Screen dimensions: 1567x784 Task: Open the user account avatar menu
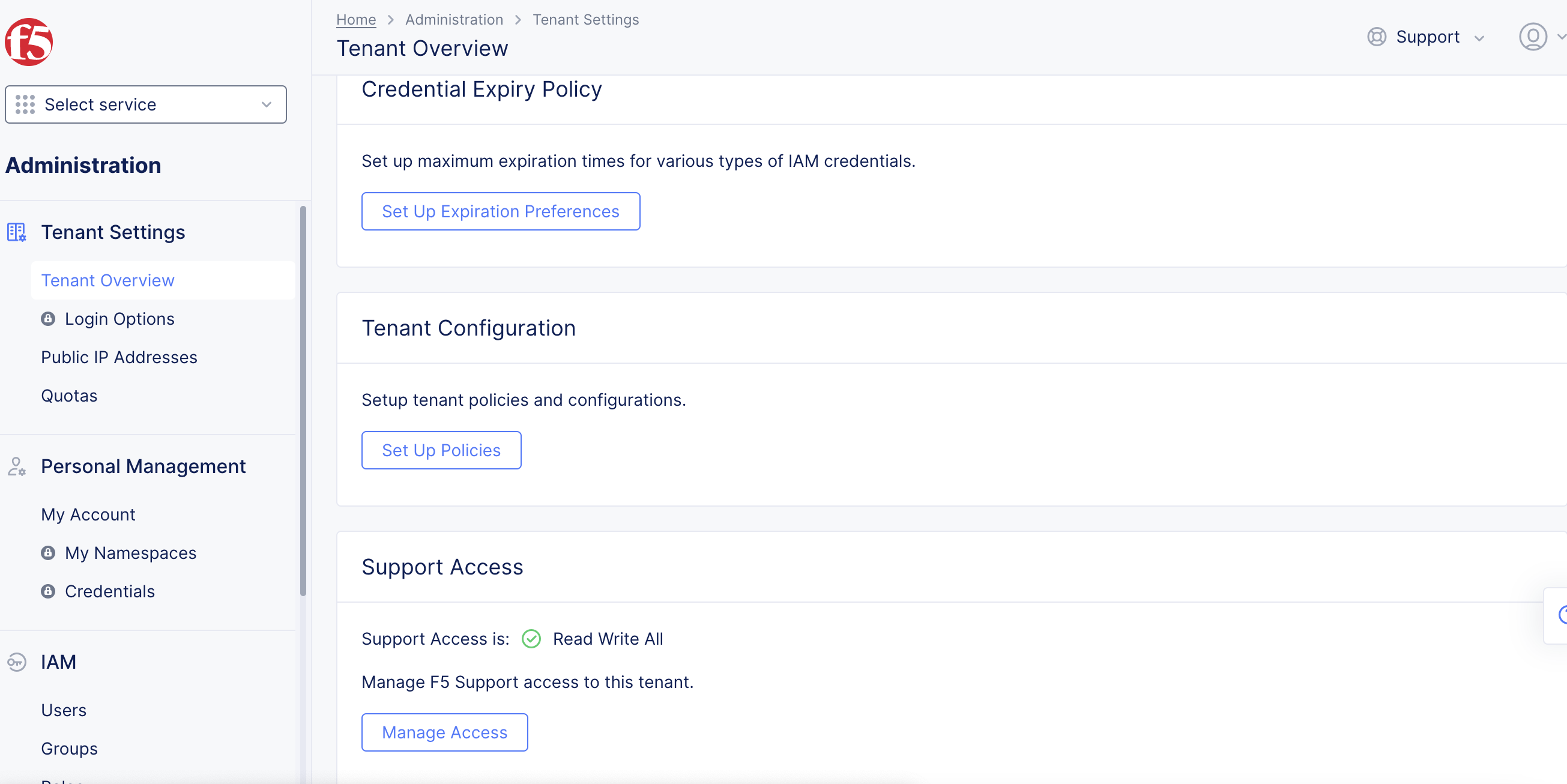[x=1532, y=37]
